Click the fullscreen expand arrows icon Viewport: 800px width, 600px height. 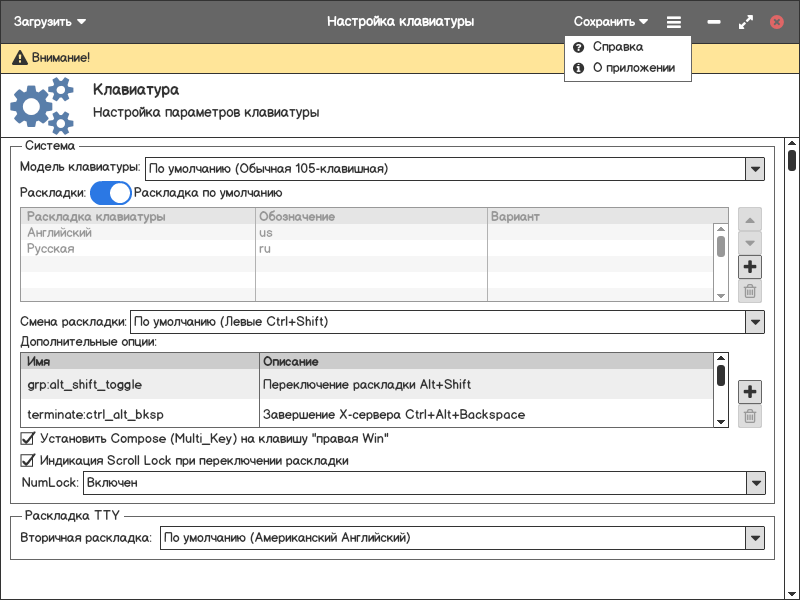point(746,21)
